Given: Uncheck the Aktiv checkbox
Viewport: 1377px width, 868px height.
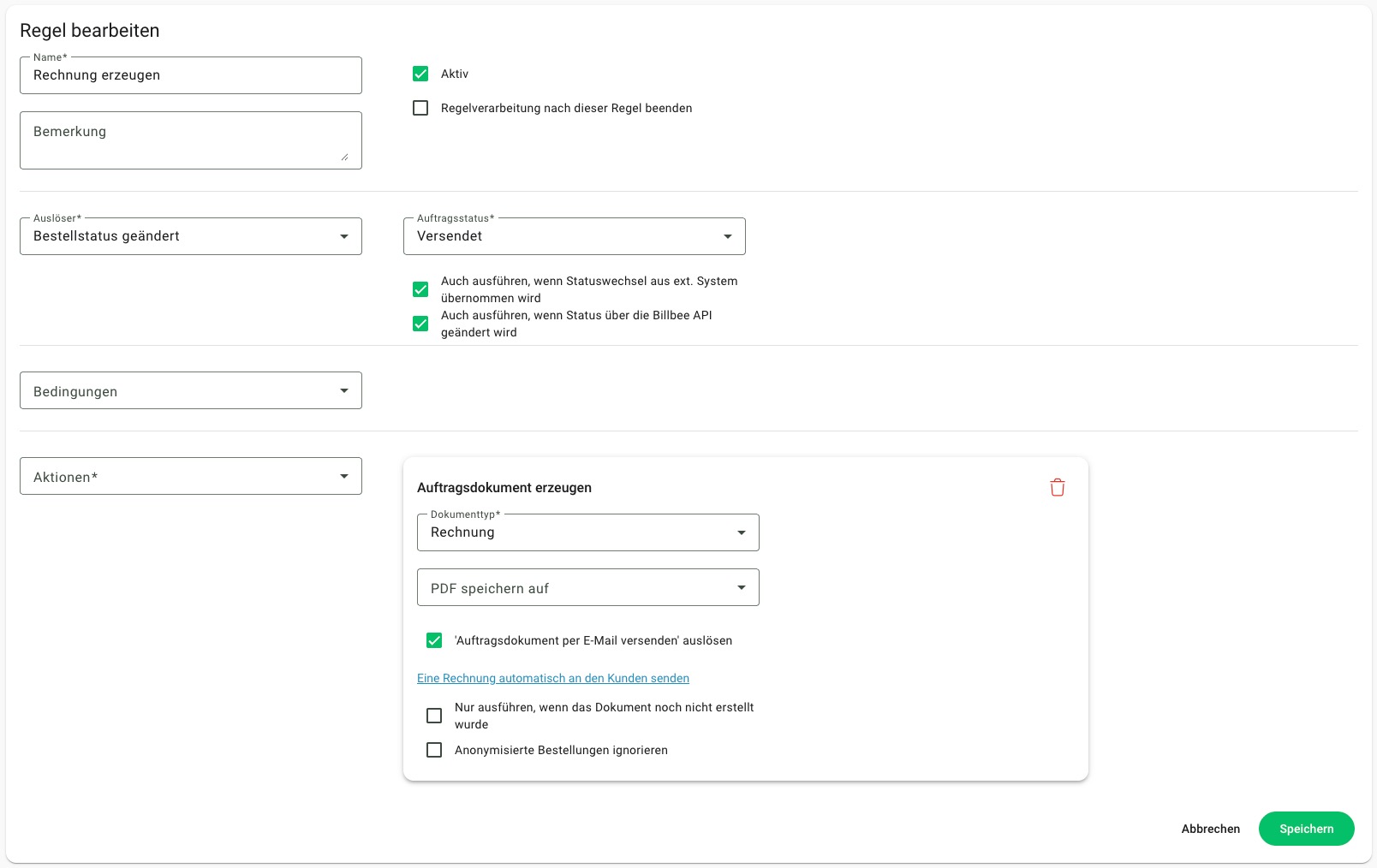Looking at the screenshot, I should point(420,74).
